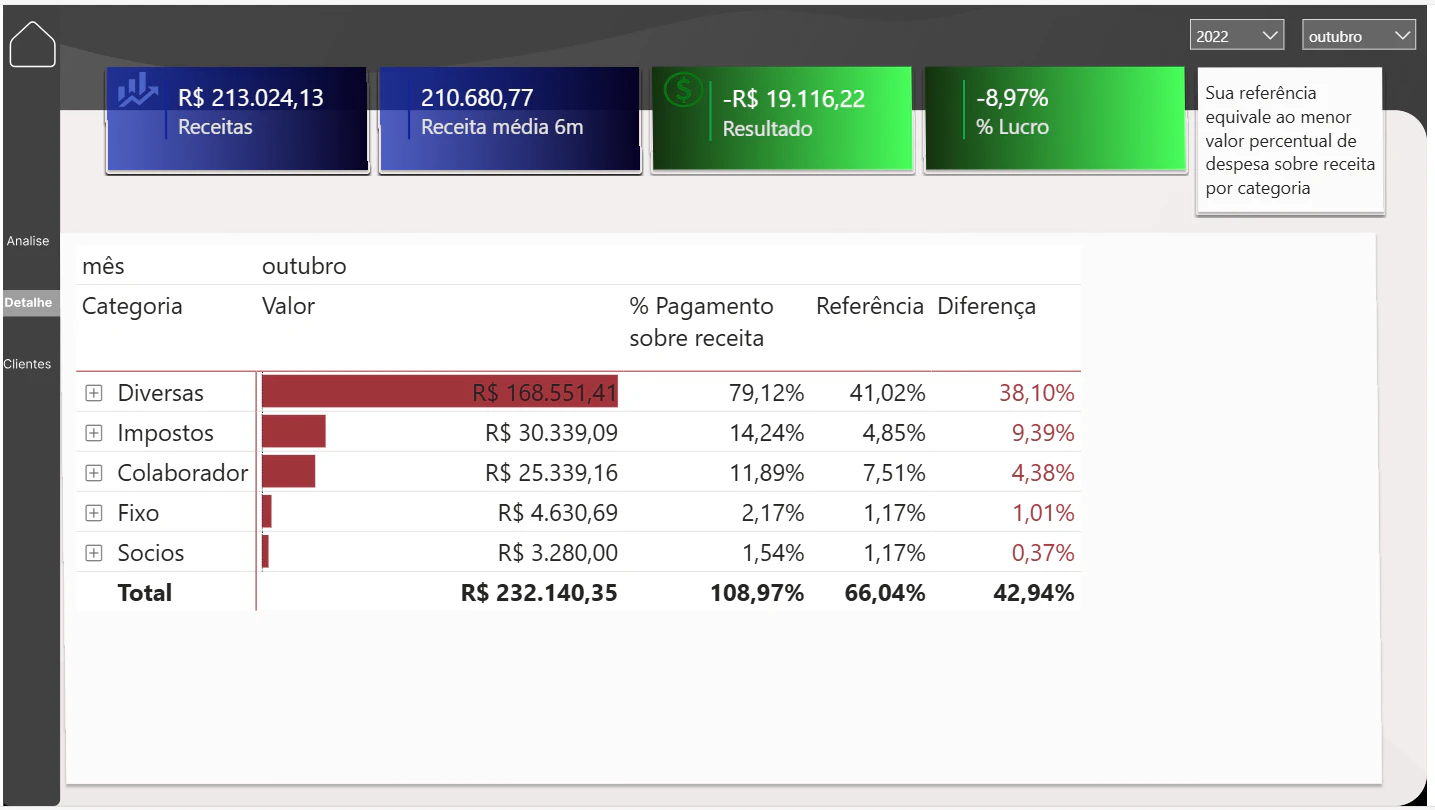The height and width of the screenshot is (810, 1435).
Task: Click the 42,94% total difference cell
Action: tap(1035, 593)
